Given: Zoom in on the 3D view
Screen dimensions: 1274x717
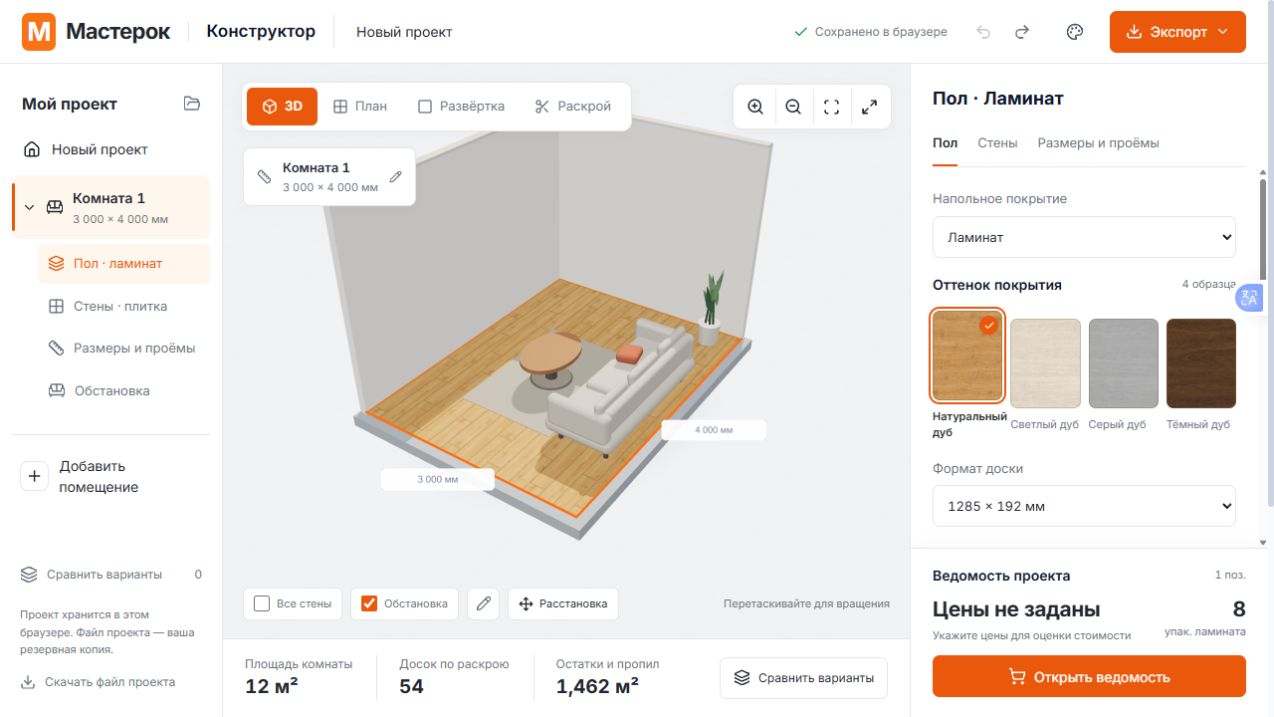Looking at the screenshot, I should click(x=755, y=107).
